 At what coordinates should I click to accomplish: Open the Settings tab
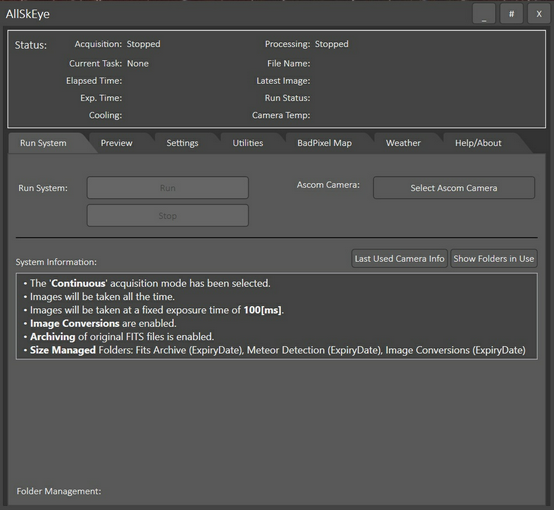tap(182, 143)
